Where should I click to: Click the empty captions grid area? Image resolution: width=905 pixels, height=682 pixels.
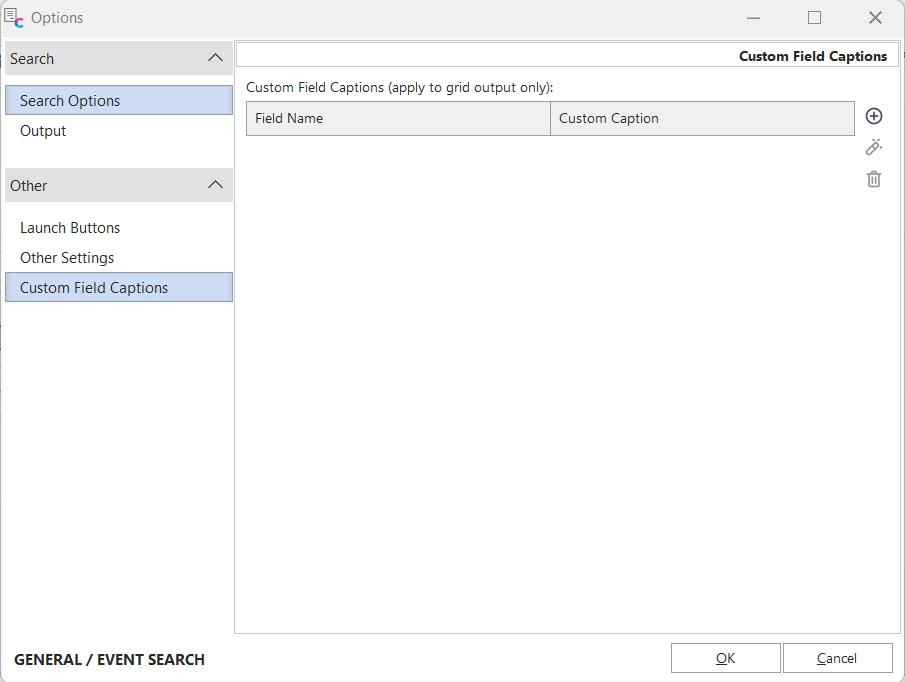(x=550, y=380)
